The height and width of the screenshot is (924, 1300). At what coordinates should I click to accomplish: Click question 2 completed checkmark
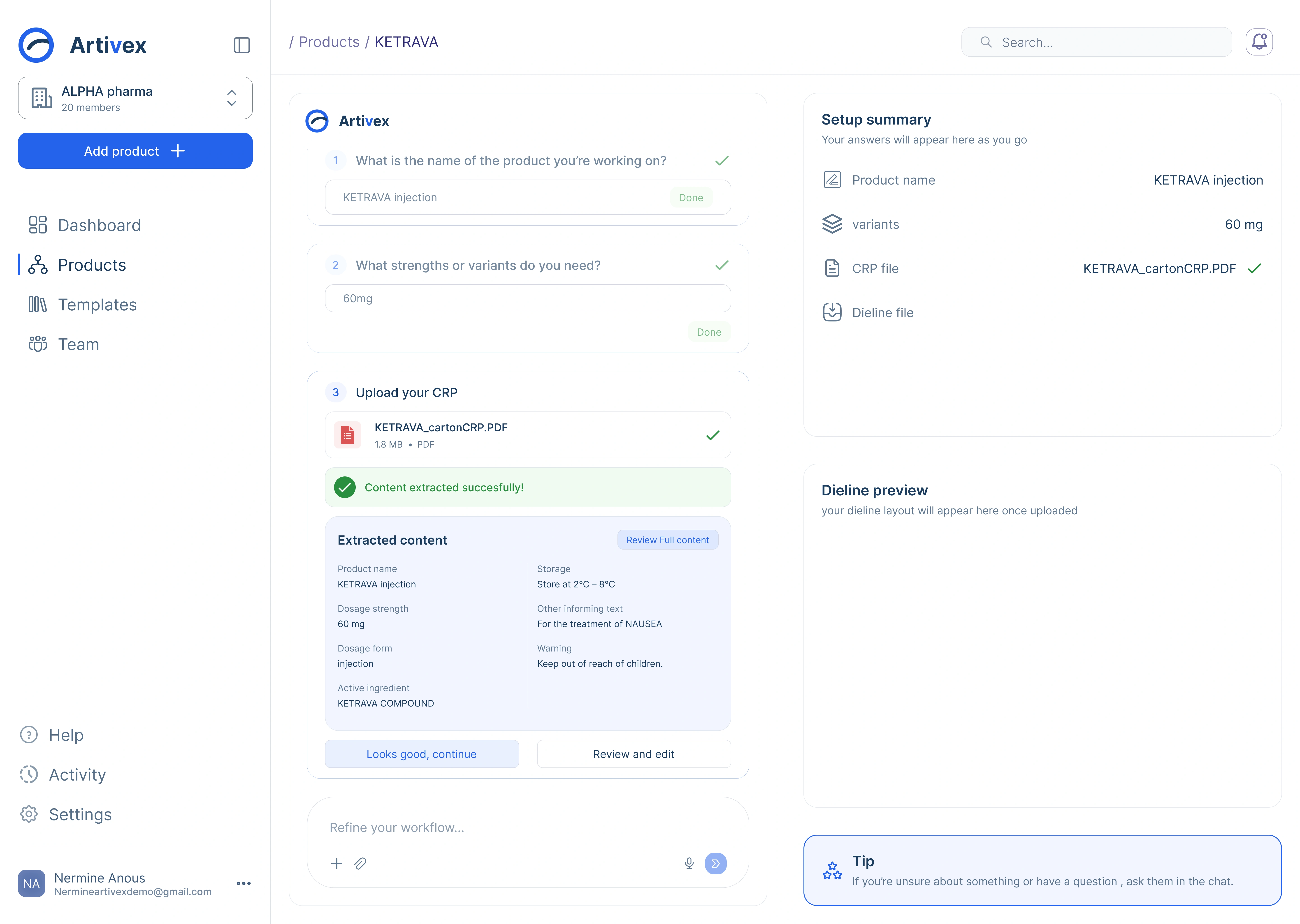click(x=722, y=266)
